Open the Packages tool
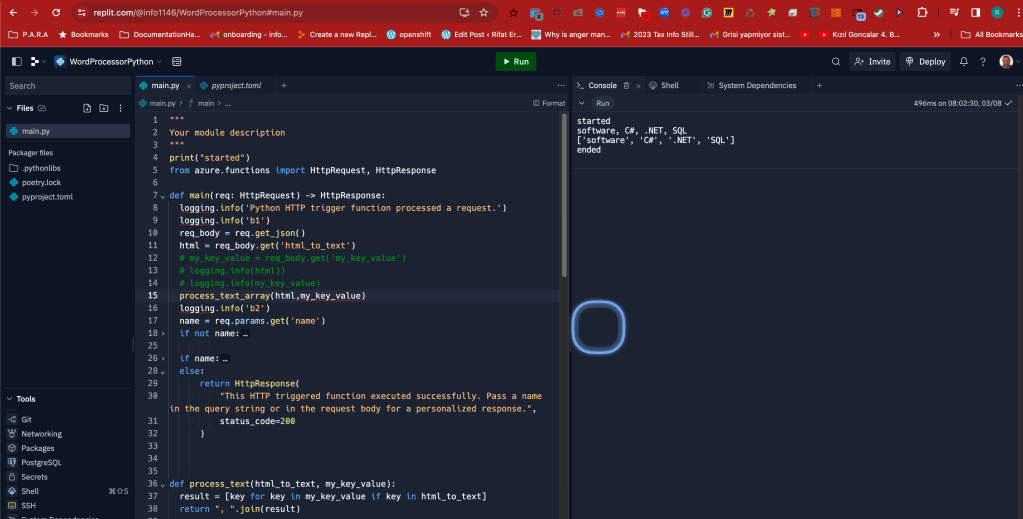 pos(37,448)
